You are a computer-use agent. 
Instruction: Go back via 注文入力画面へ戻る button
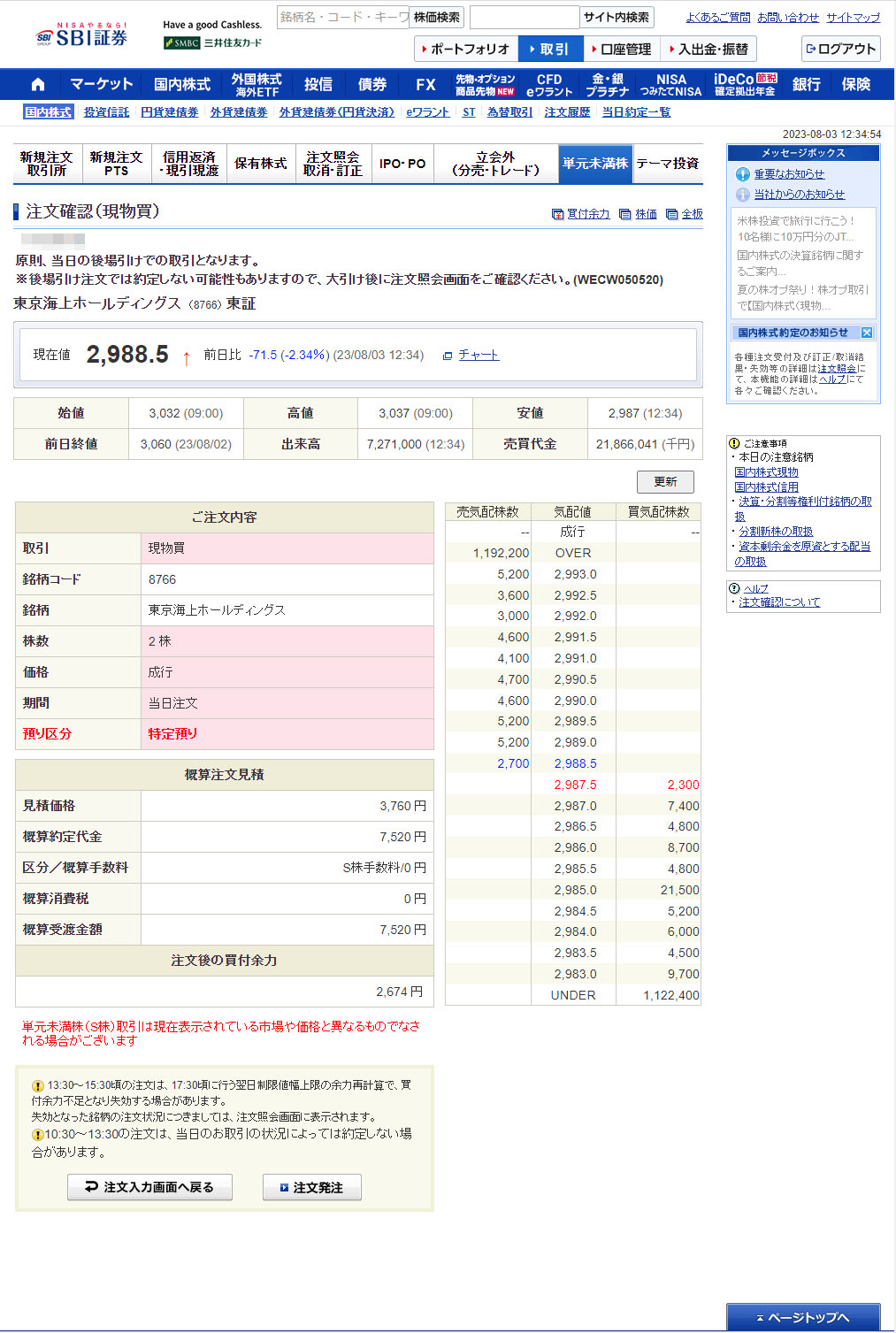coord(149,1187)
